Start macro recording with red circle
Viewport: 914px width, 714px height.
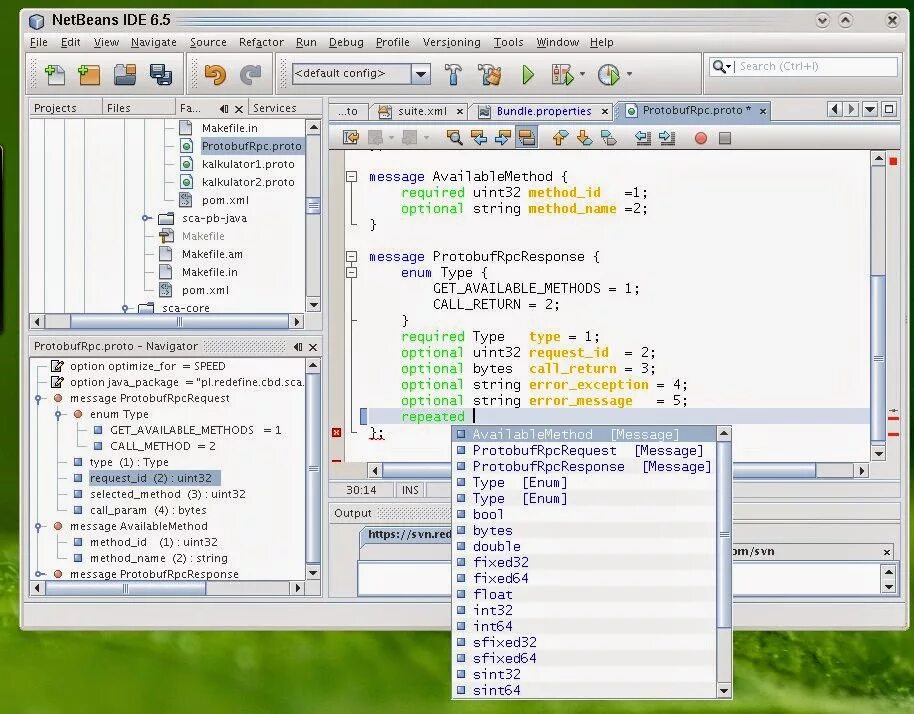[701, 138]
